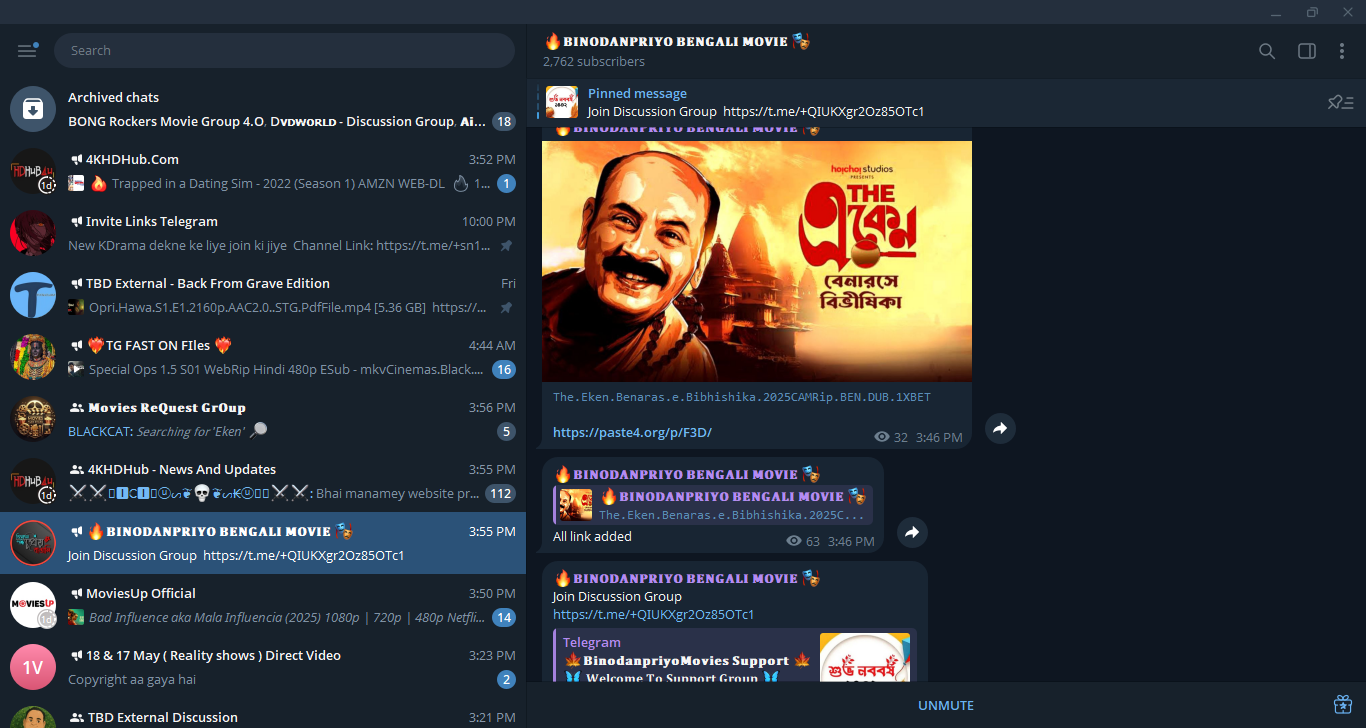The height and width of the screenshot is (728, 1366).
Task: Open TG FAST ON FIles channel
Action: 263,357
